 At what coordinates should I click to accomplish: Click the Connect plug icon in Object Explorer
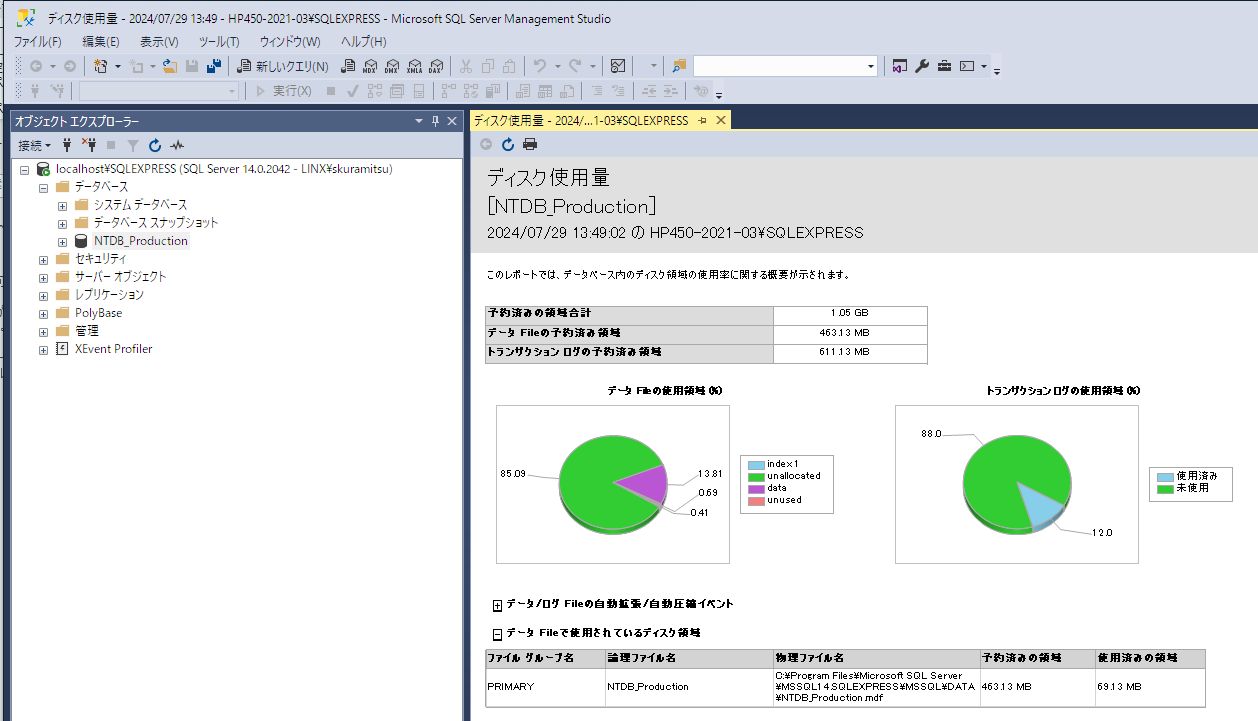67,145
